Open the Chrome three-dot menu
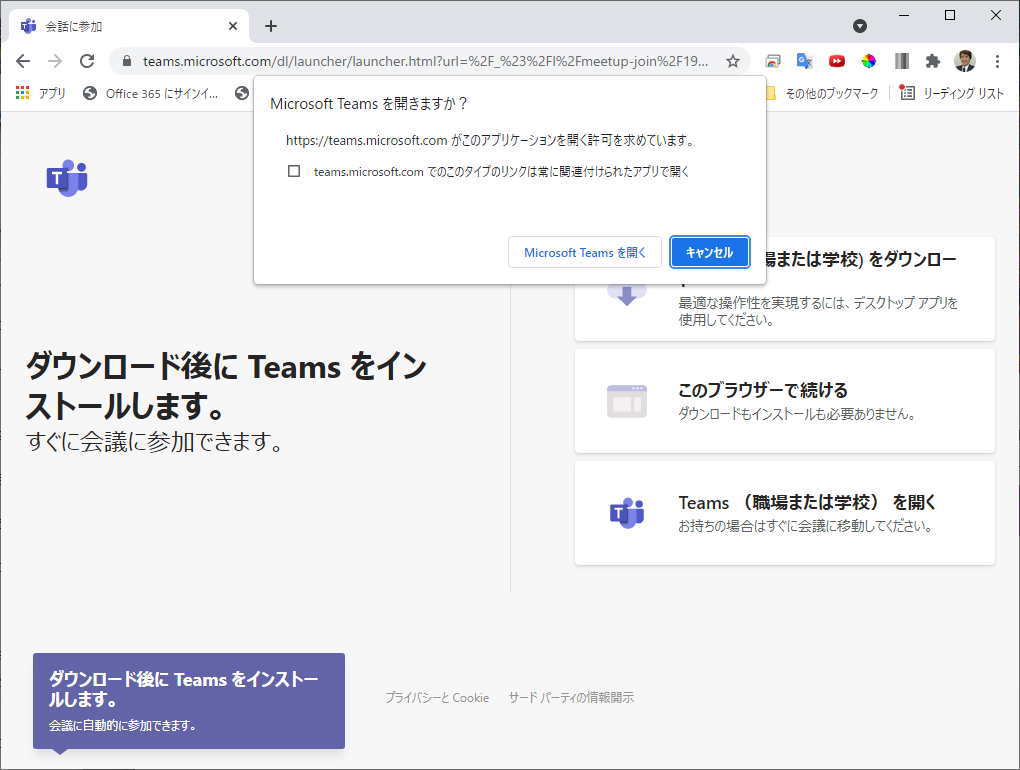Viewport: 1020px width, 770px height. tap(997, 61)
